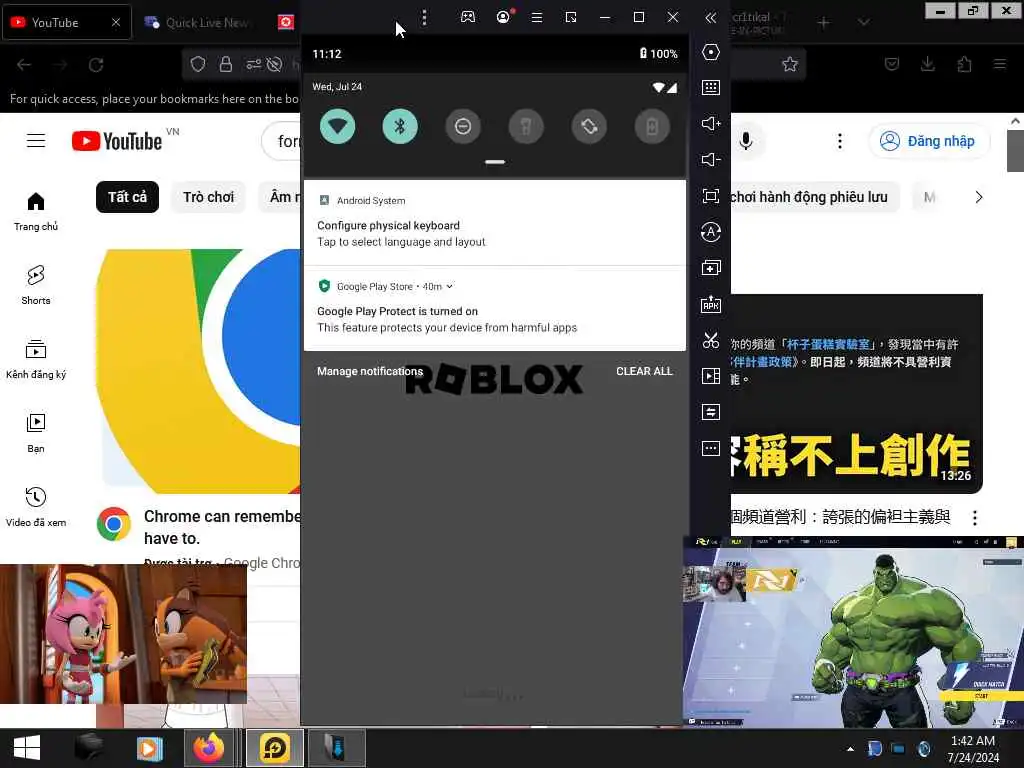
Task: Open the multi-instance add icon in sidebar
Action: coord(711,268)
